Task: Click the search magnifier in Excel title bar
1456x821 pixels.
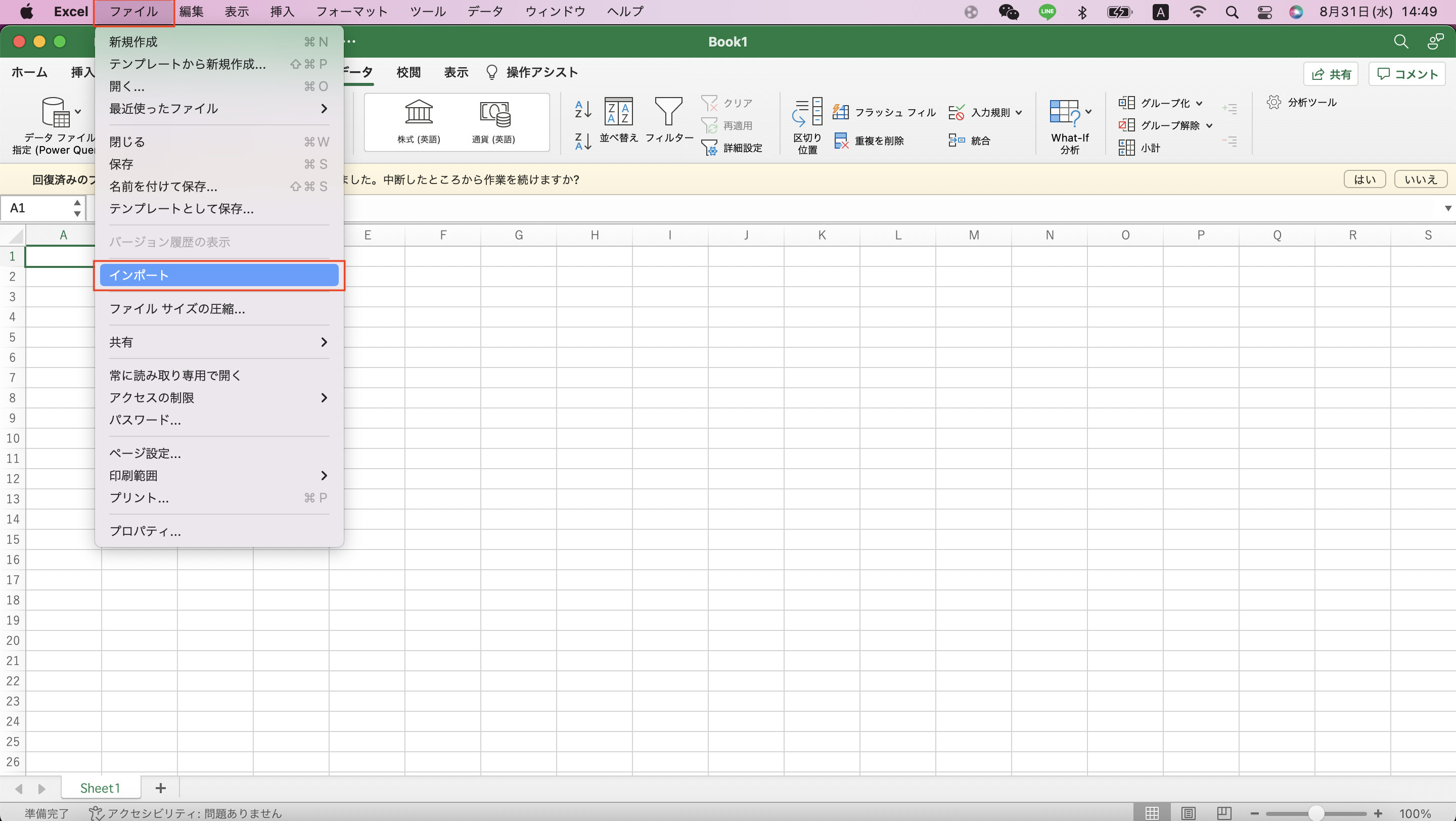Action: (x=1400, y=41)
